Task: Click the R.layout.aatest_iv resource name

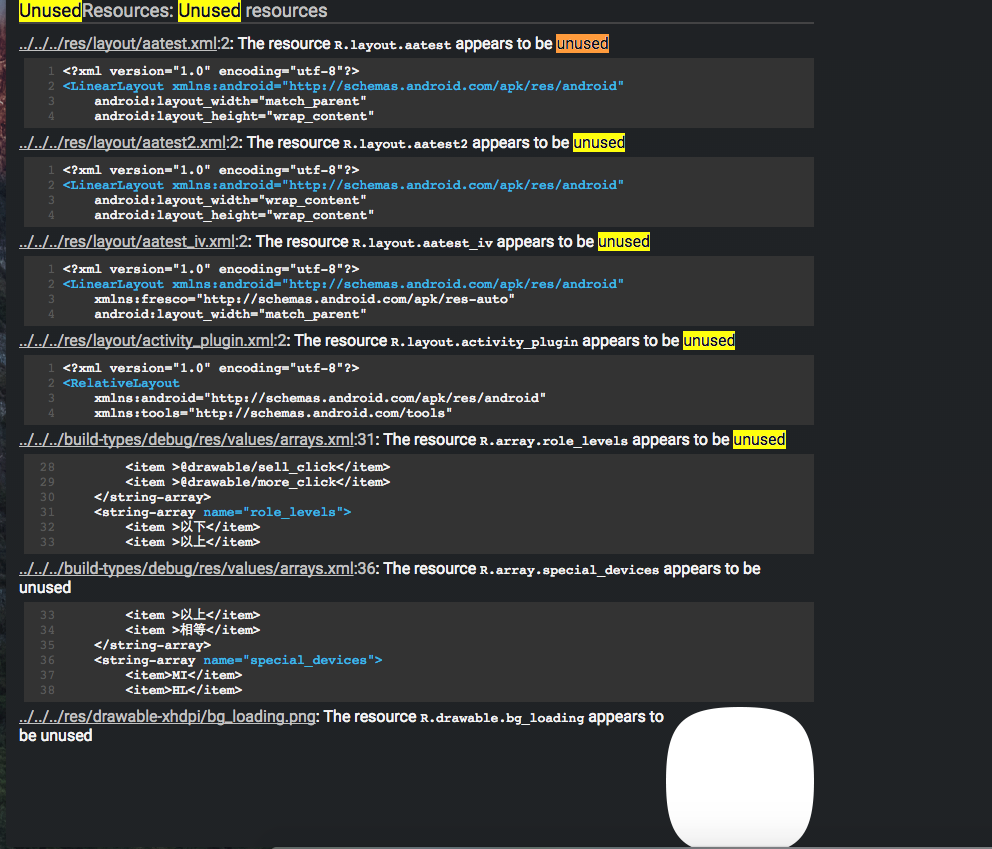Action: (422, 243)
